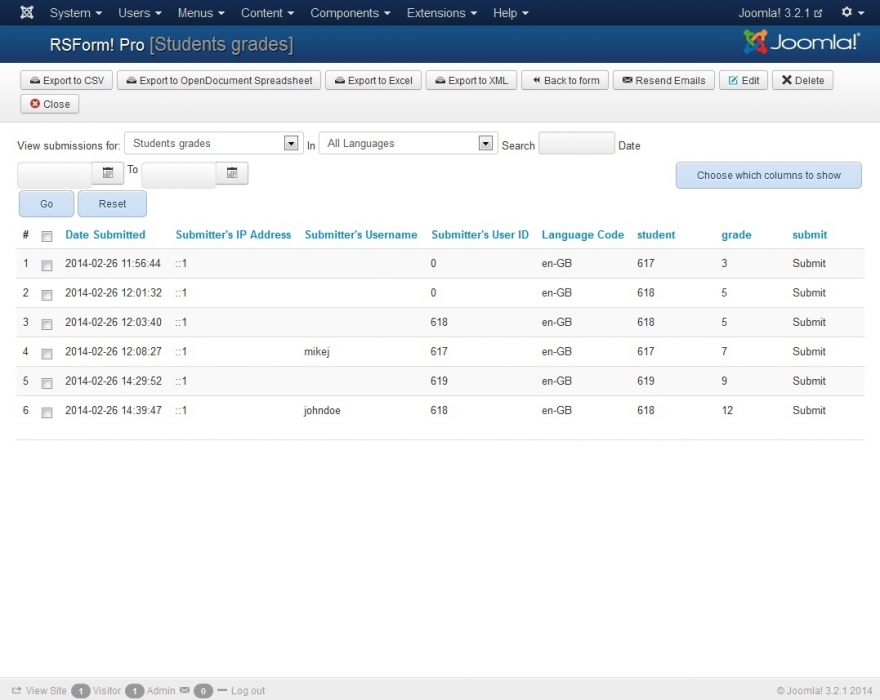Open the Users menu

(140, 12)
